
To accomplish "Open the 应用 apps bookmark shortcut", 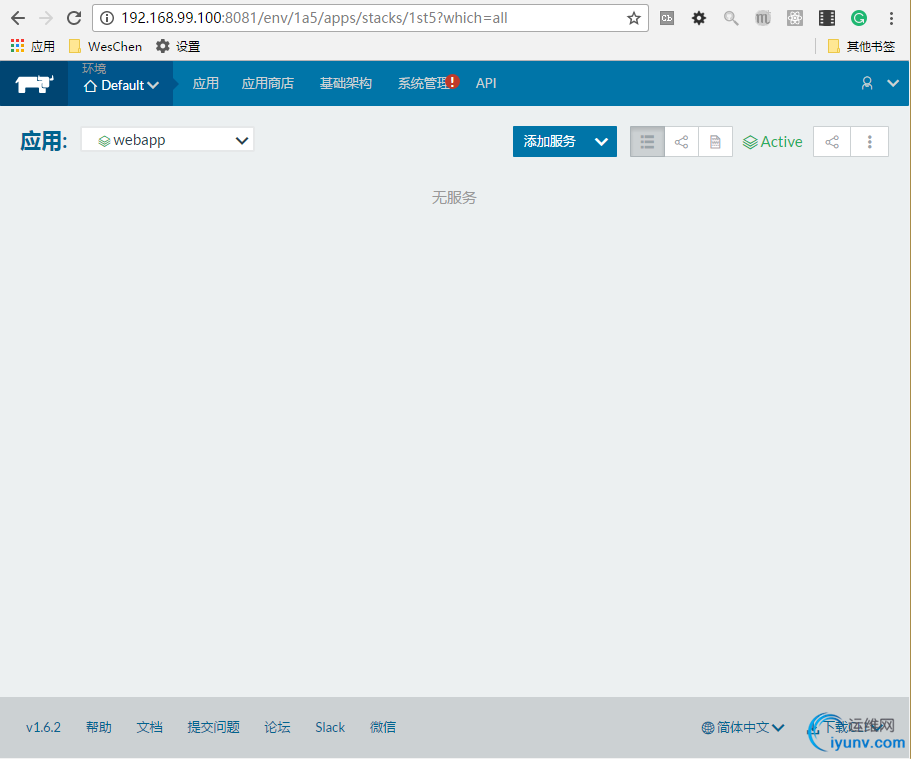I will pyautogui.click(x=33, y=46).
